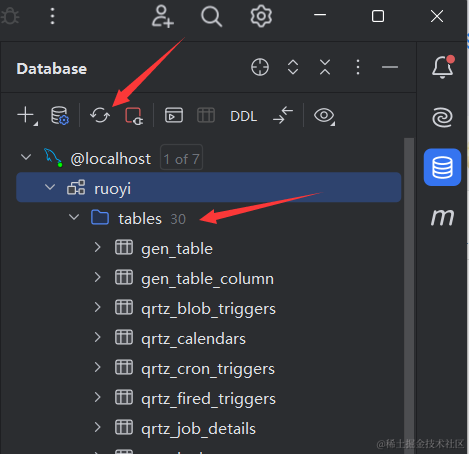The width and height of the screenshot is (469, 454).
Task: Open the Database panel options three-dot menu
Action: (358, 67)
